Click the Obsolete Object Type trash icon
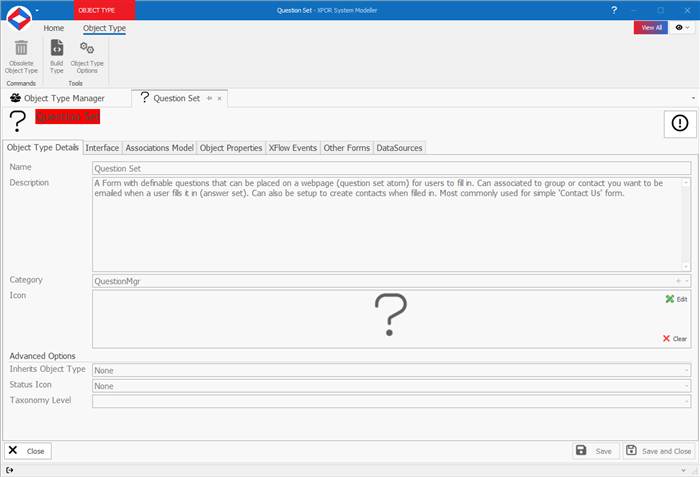The height and width of the screenshot is (477, 700). [x=21, y=48]
